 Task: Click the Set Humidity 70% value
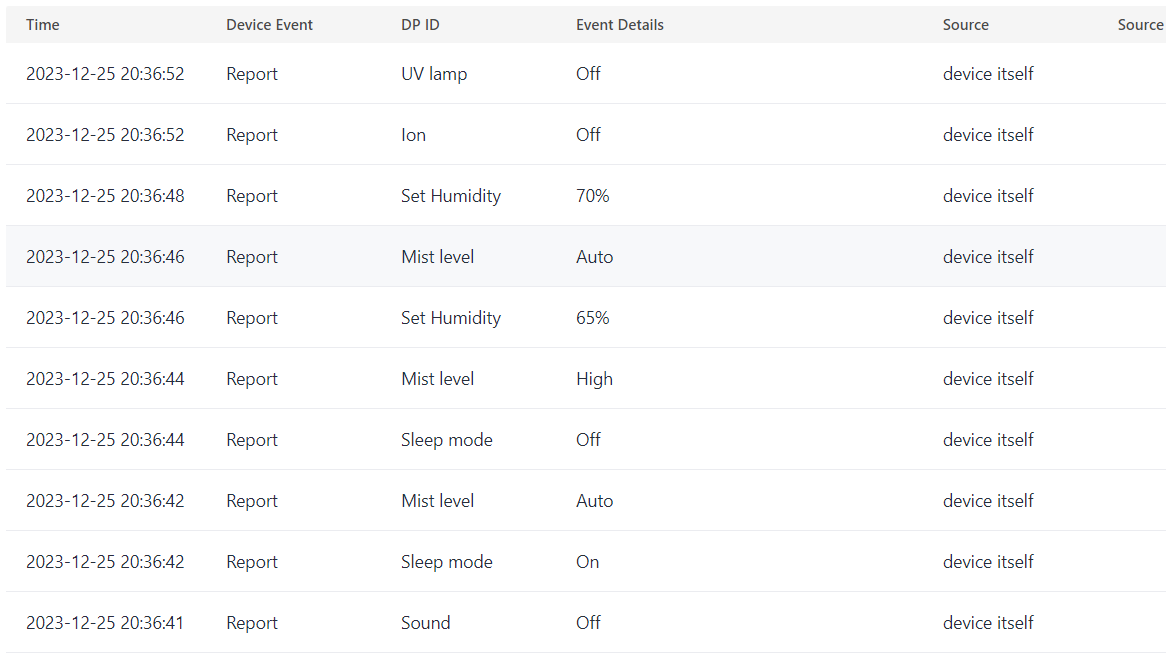point(593,196)
